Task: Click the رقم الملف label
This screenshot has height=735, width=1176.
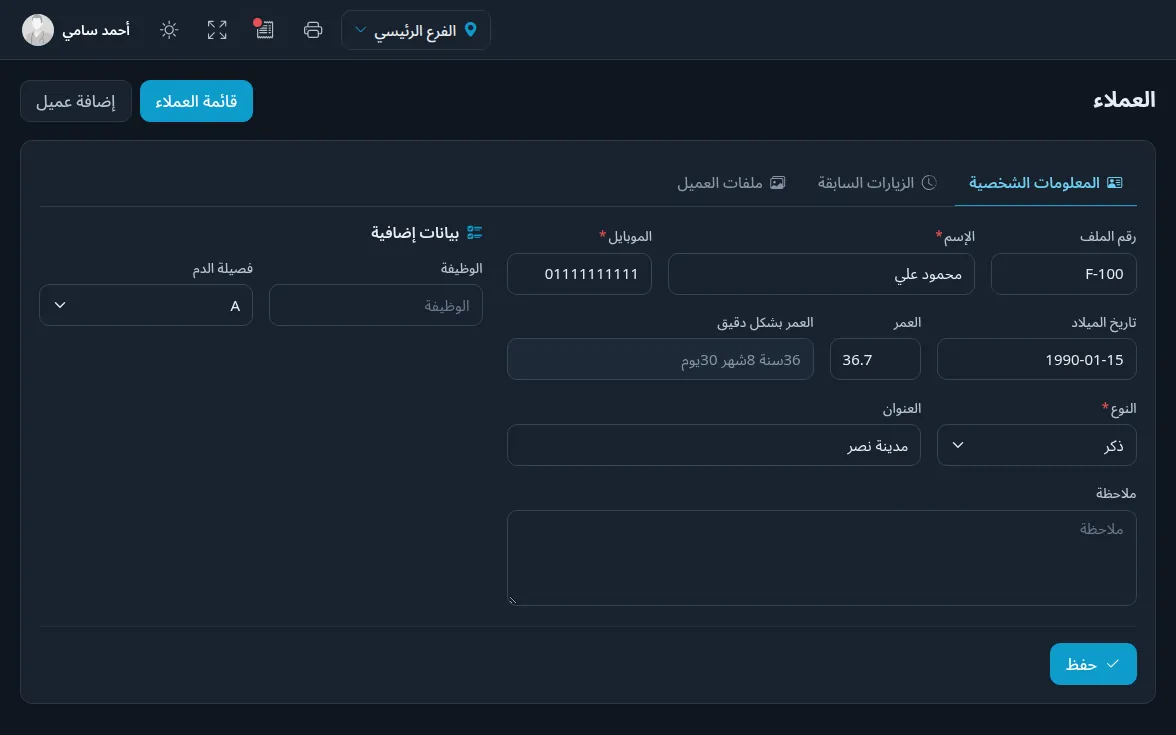Action: click(x=1108, y=237)
